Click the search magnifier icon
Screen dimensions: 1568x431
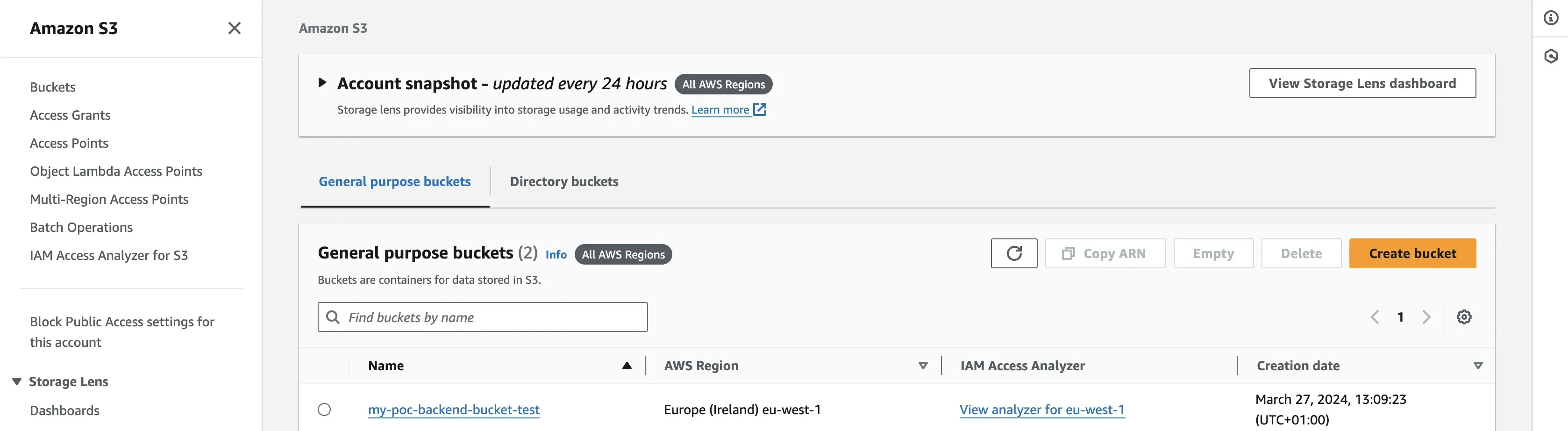click(x=333, y=317)
